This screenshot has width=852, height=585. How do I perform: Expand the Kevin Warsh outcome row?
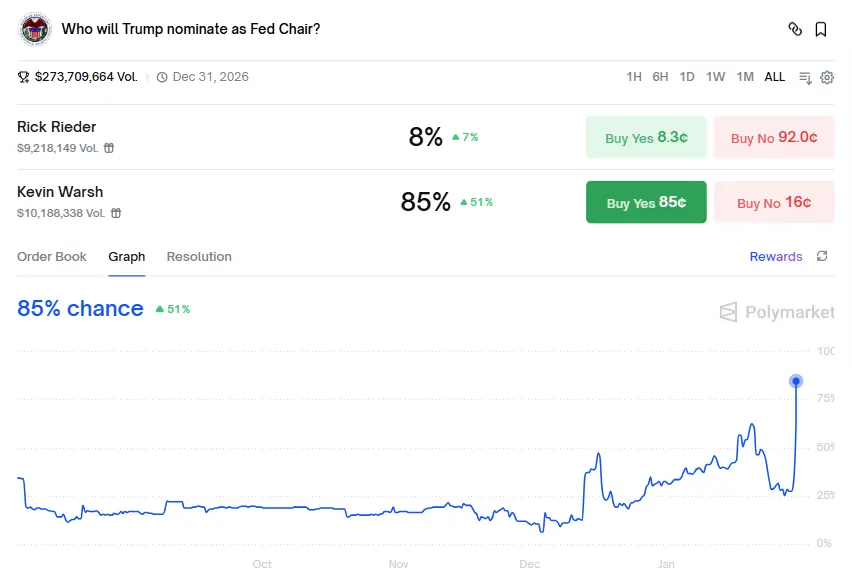point(200,202)
